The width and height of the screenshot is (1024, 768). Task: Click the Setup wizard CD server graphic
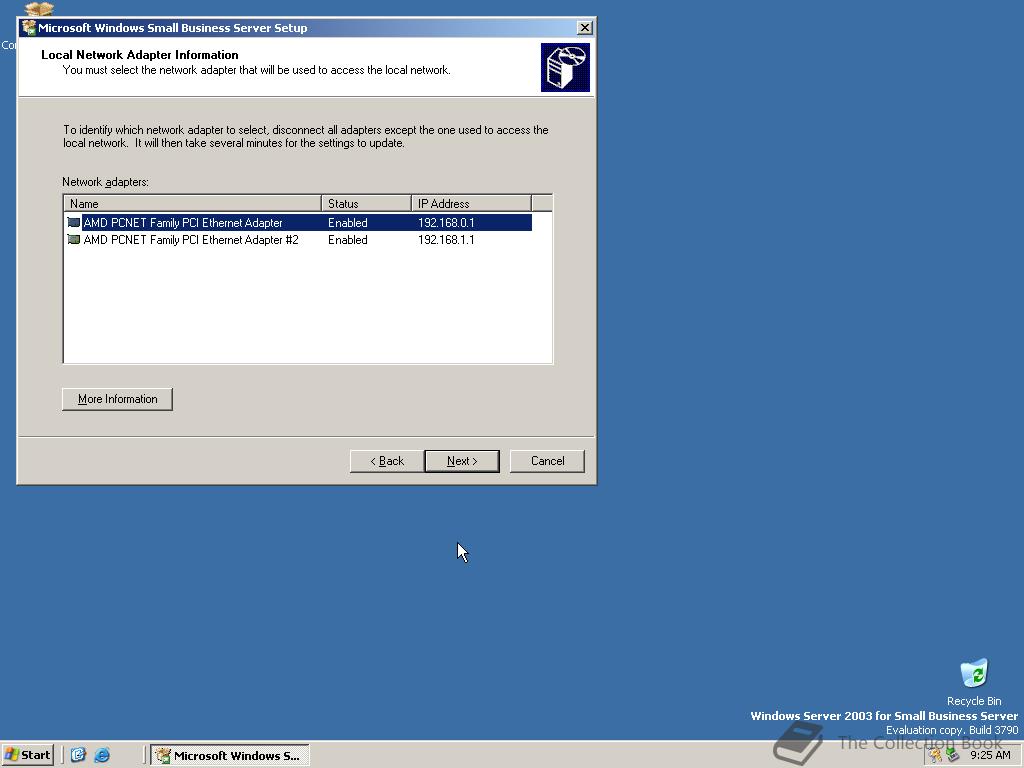[565, 67]
